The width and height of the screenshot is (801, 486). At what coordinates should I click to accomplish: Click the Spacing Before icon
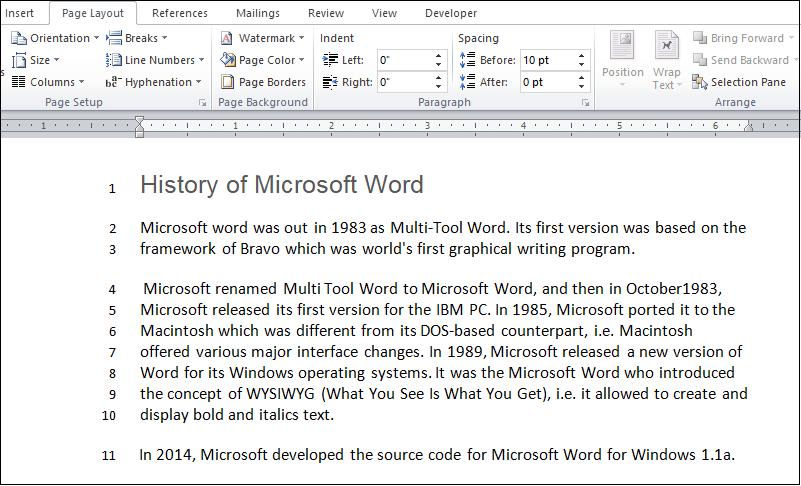pyautogui.click(x=467, y=60)
